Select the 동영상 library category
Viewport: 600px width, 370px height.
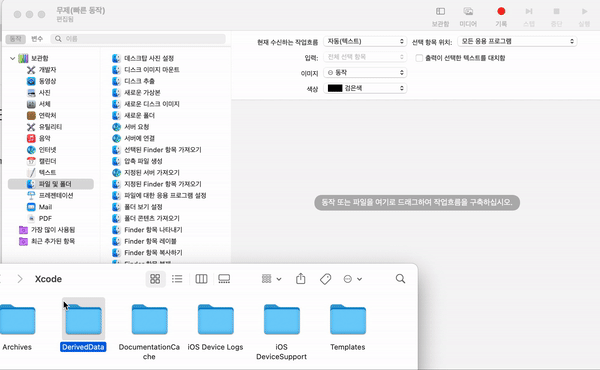[x=47, y=81]
